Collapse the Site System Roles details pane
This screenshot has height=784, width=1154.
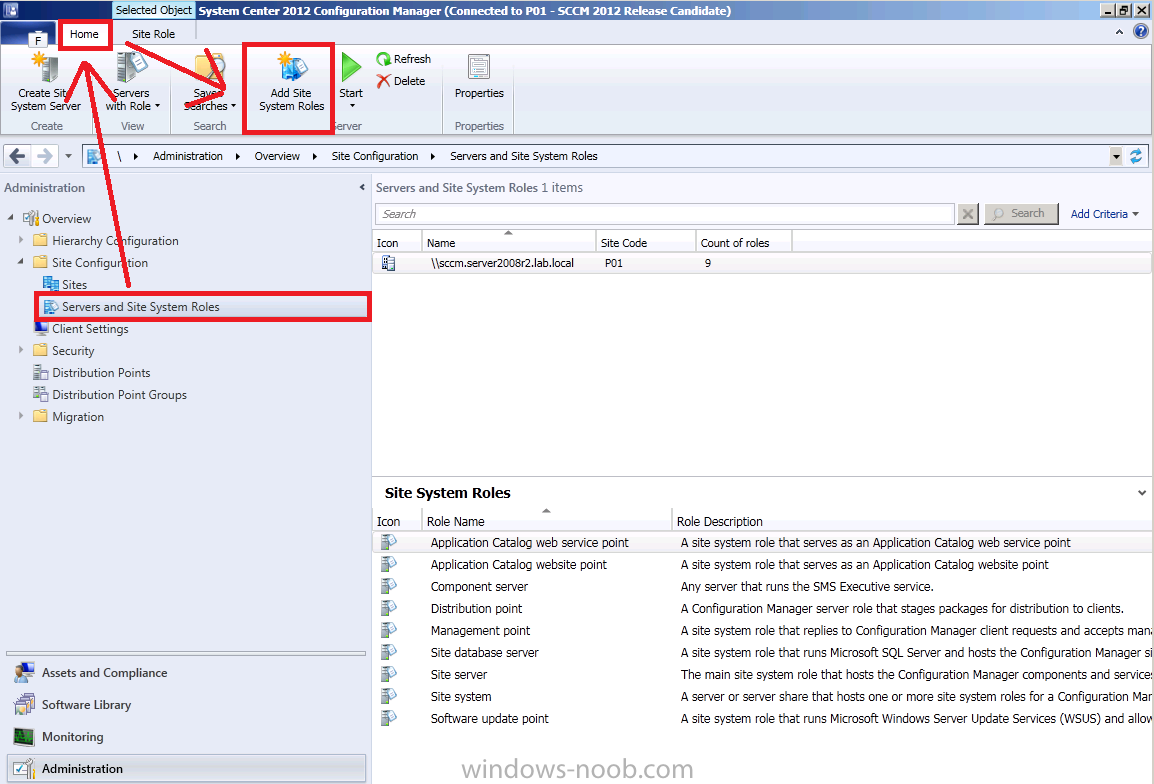click(x=1141, y=492)
